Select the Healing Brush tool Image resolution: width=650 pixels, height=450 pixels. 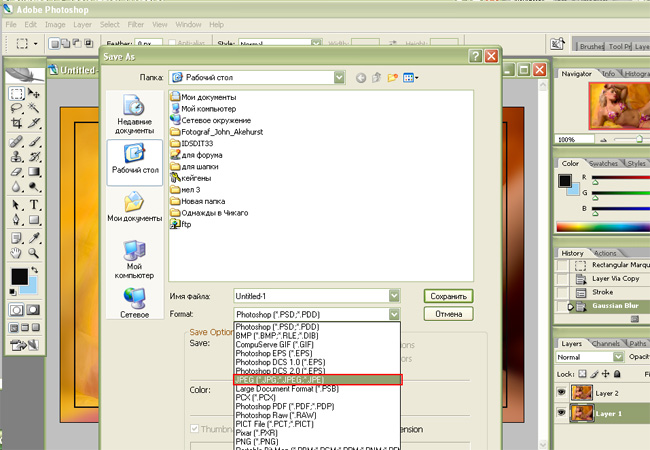tap(17, 142)
